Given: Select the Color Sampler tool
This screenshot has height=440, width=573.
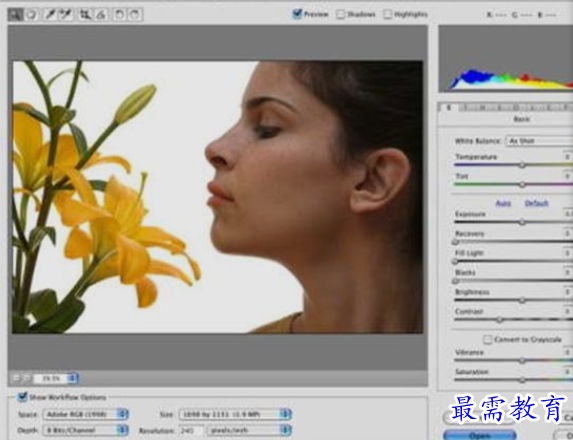Looking at the screenshot, I should pyautogui.click(x=66, y=15).
